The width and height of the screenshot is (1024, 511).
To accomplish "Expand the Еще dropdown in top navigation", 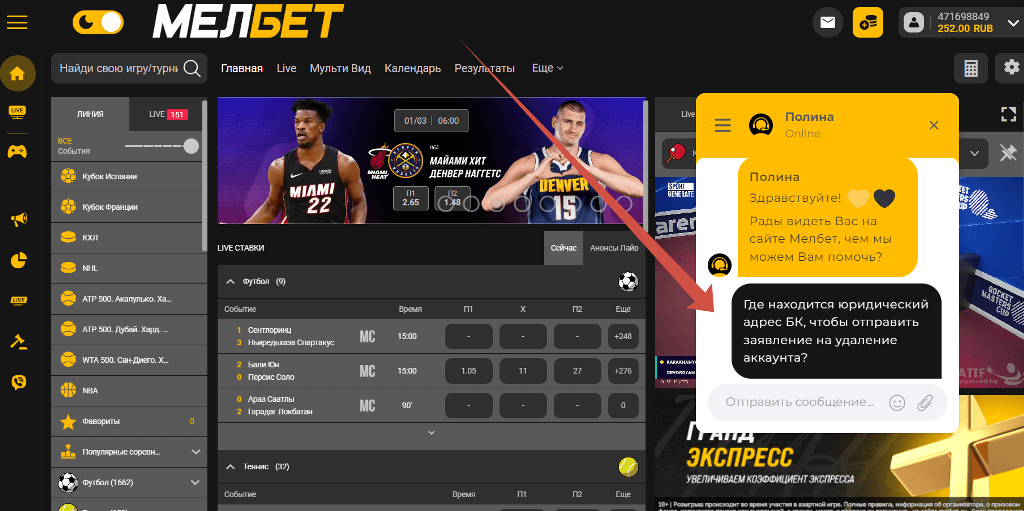I will point(547,68).
